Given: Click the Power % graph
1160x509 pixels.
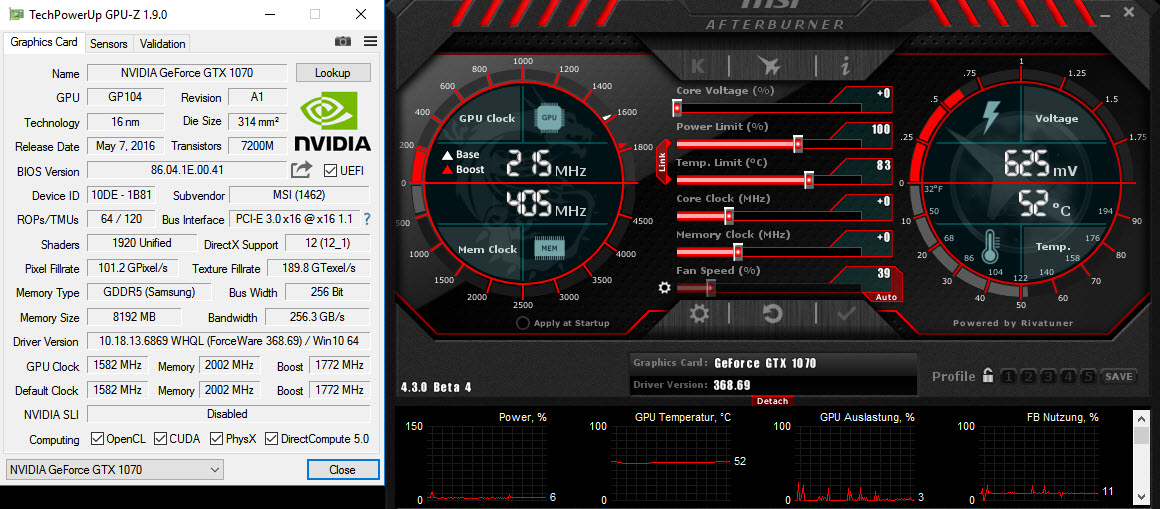Looking at the screenshot, I should (488, 462).
